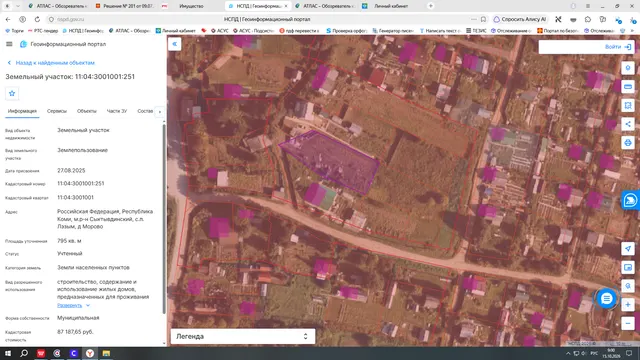Open the Информация tab
The height and width of the screenshot is (360, 640).
pos(22,111)
